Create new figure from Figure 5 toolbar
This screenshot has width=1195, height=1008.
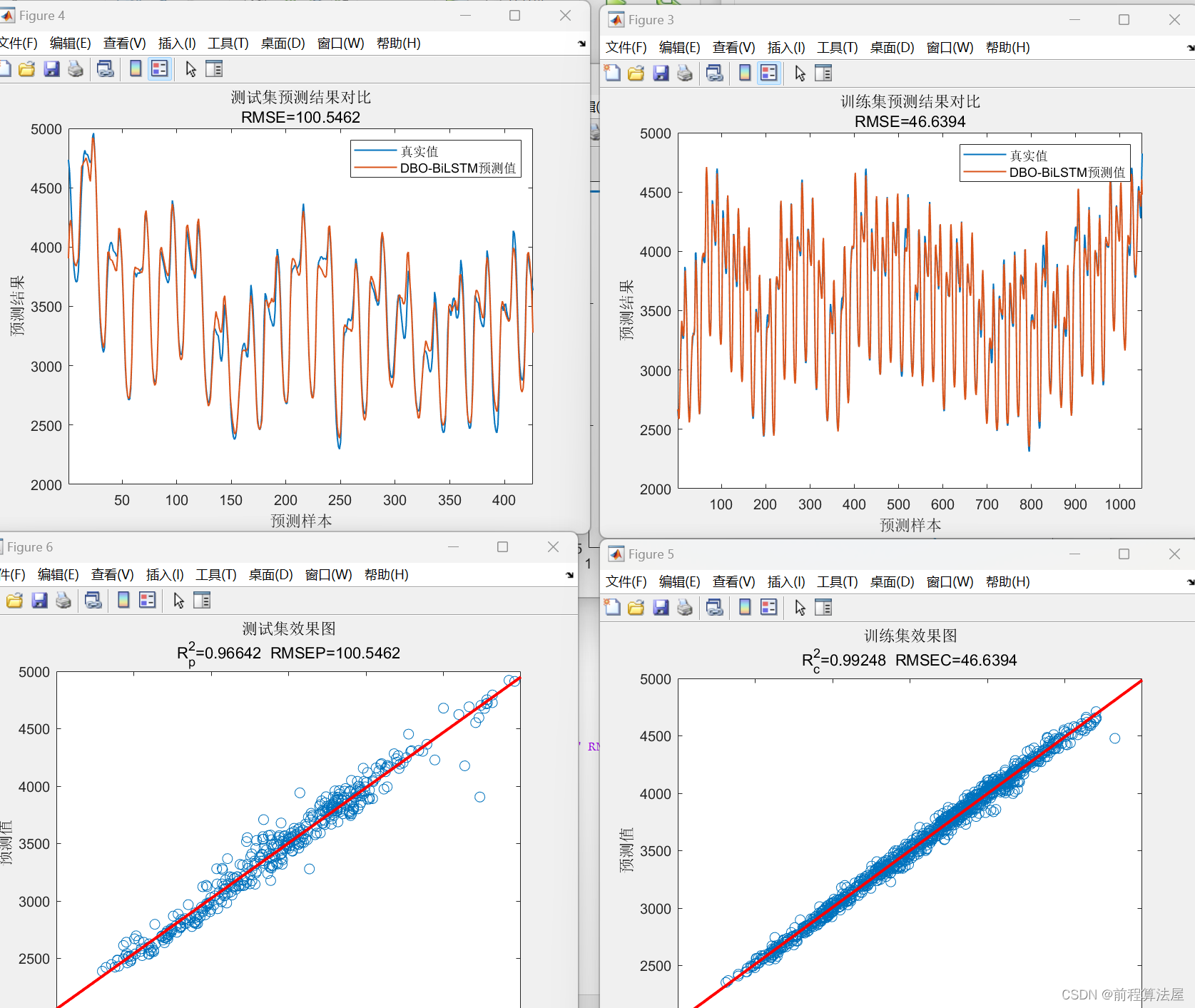click(x=612, y=608)
